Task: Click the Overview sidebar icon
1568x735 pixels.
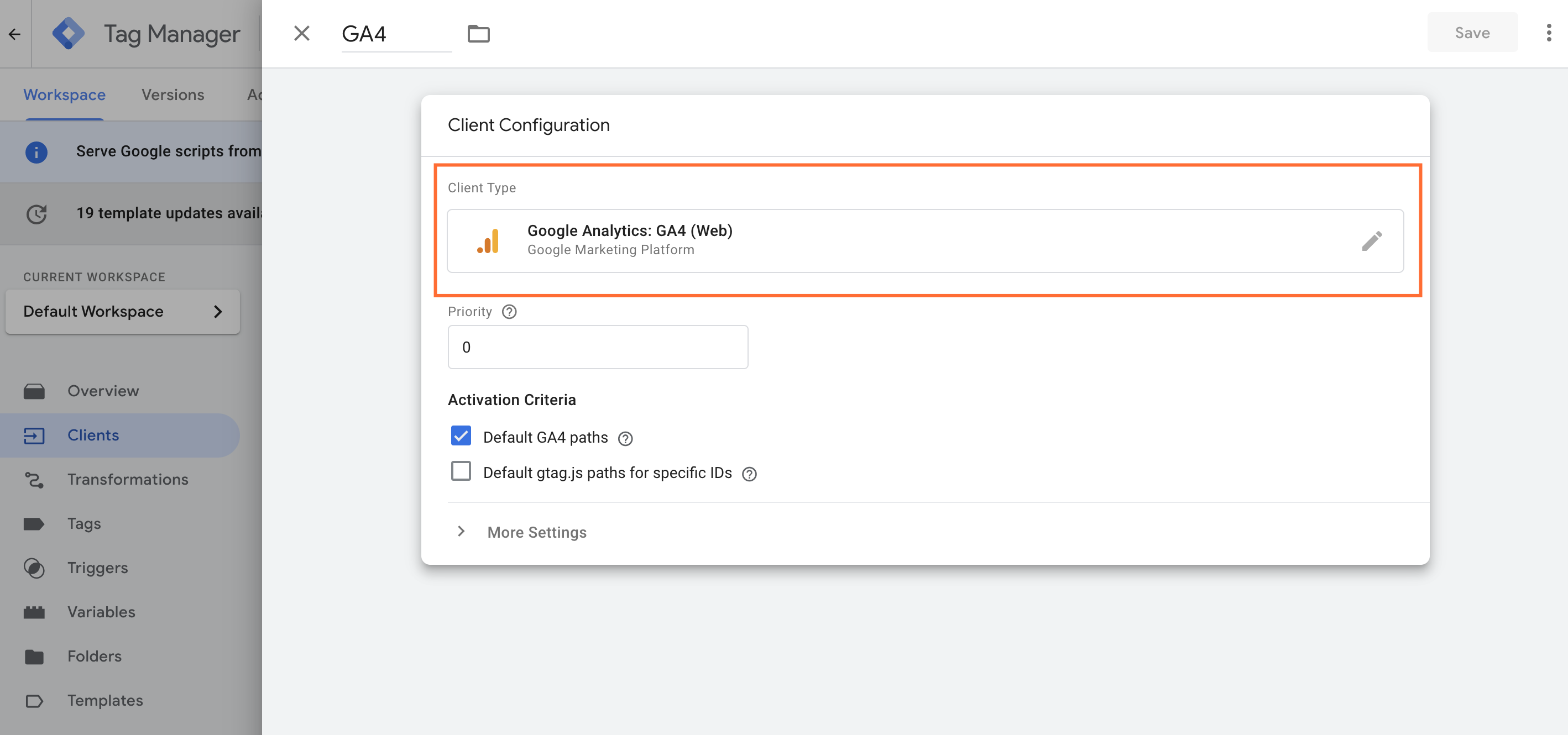Action: [x=34, y=391]
